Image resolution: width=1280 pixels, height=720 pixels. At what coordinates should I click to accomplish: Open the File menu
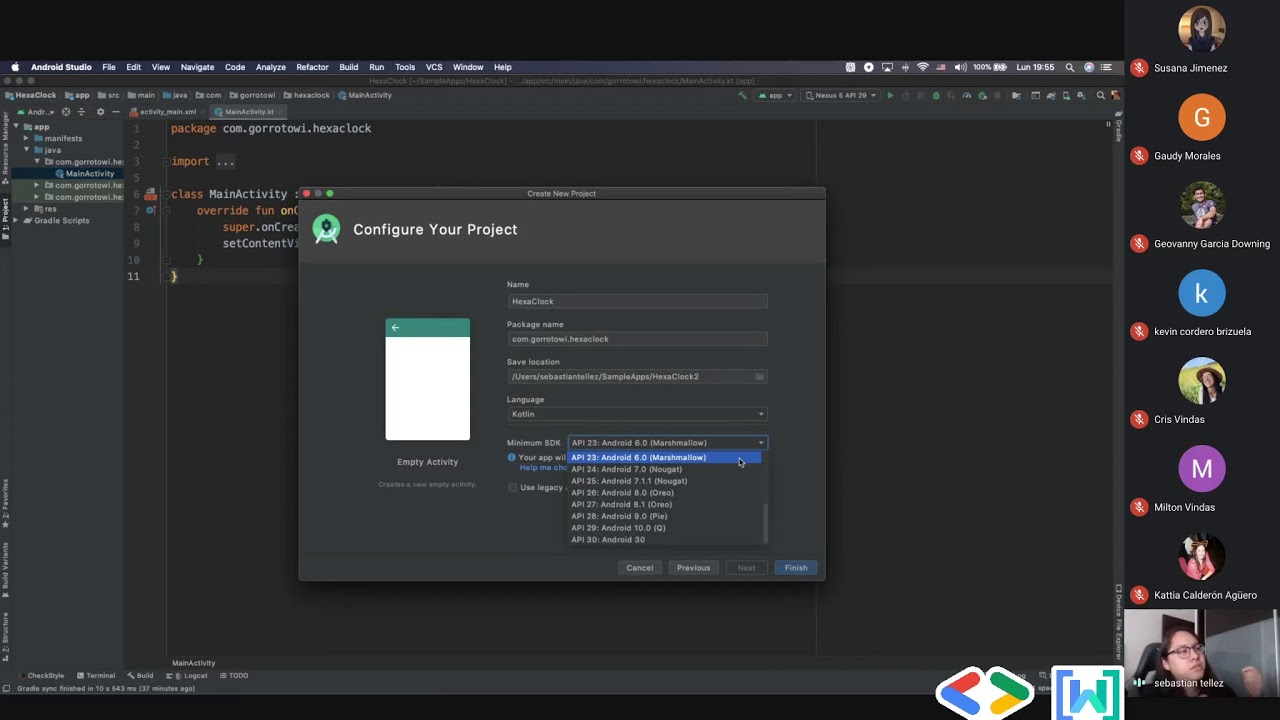pyautogui.click(x=109, y=67)
